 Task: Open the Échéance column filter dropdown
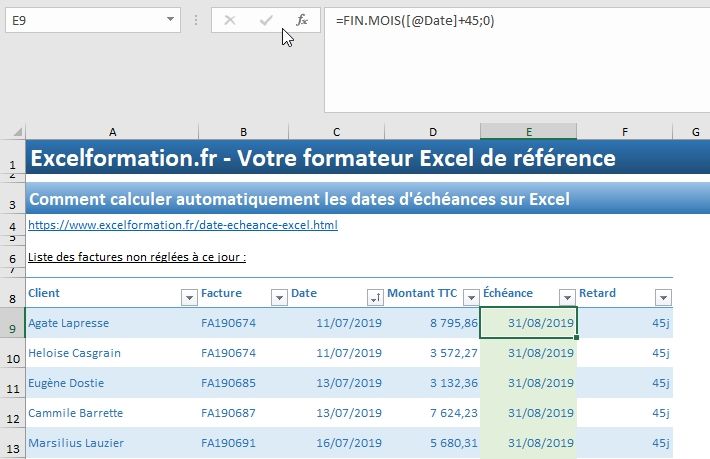(x=567, y=297)
